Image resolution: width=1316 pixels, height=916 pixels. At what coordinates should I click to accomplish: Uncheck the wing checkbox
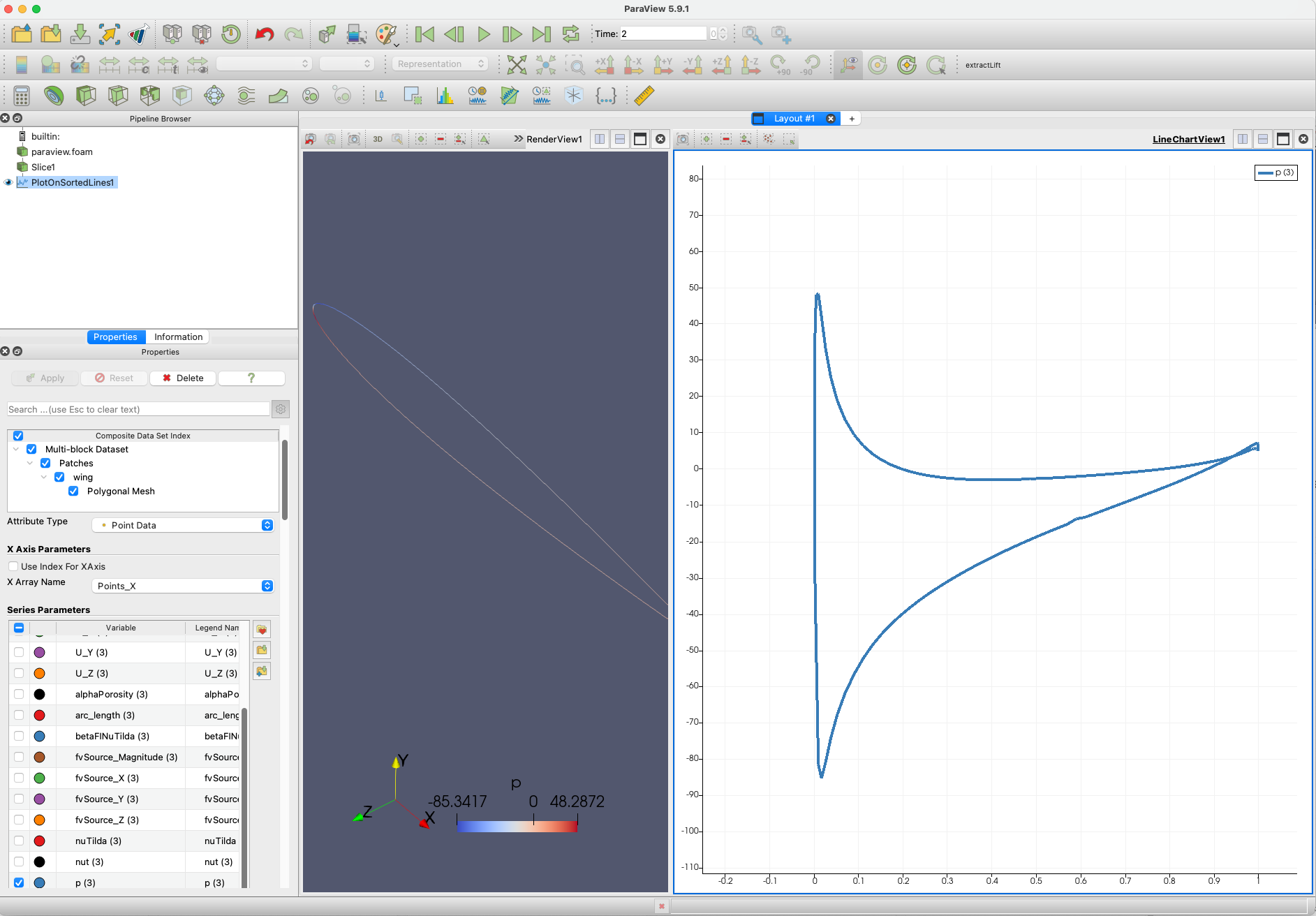(x=59, y=477)
